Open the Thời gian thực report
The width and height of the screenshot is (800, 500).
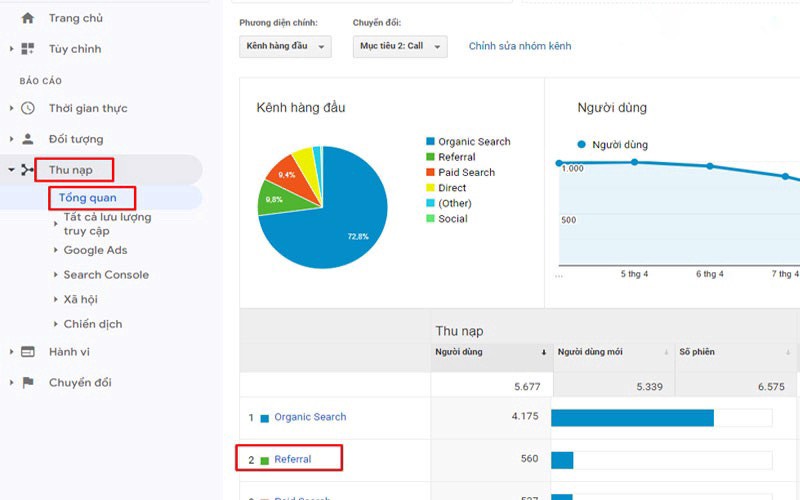[x=88, y=108]
